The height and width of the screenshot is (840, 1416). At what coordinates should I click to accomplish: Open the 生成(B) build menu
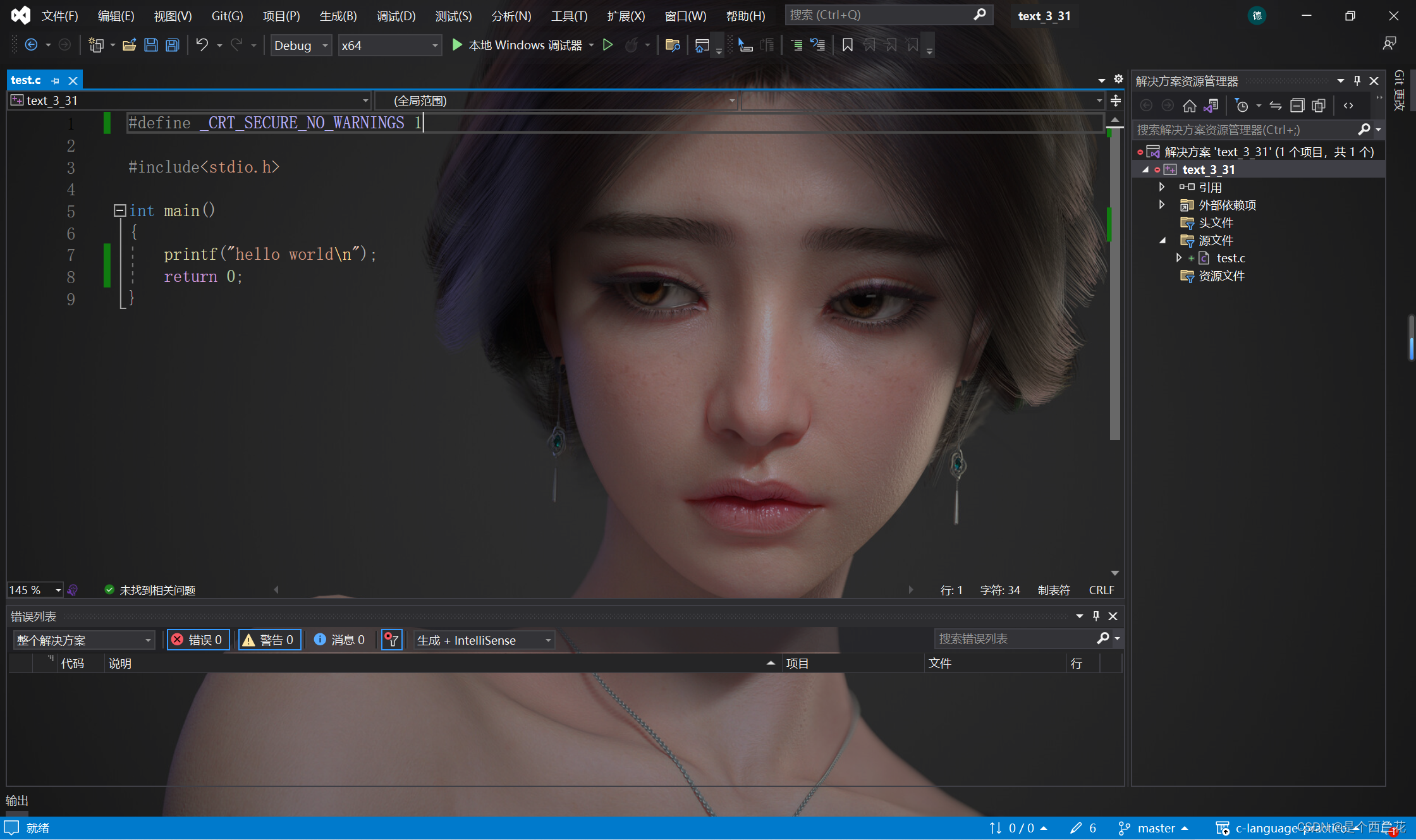[338, 16]
